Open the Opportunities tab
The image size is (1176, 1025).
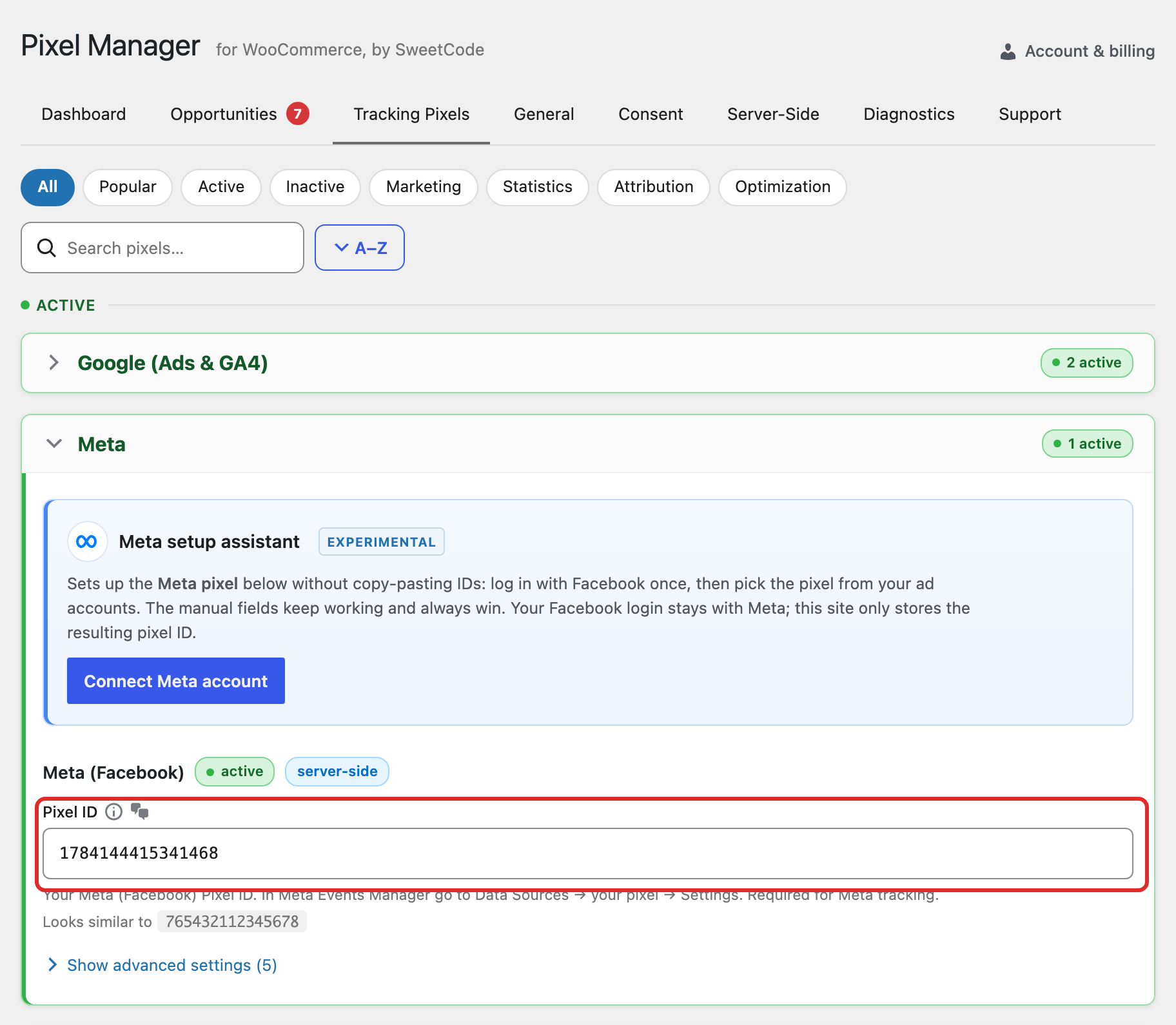pos(239,114)
